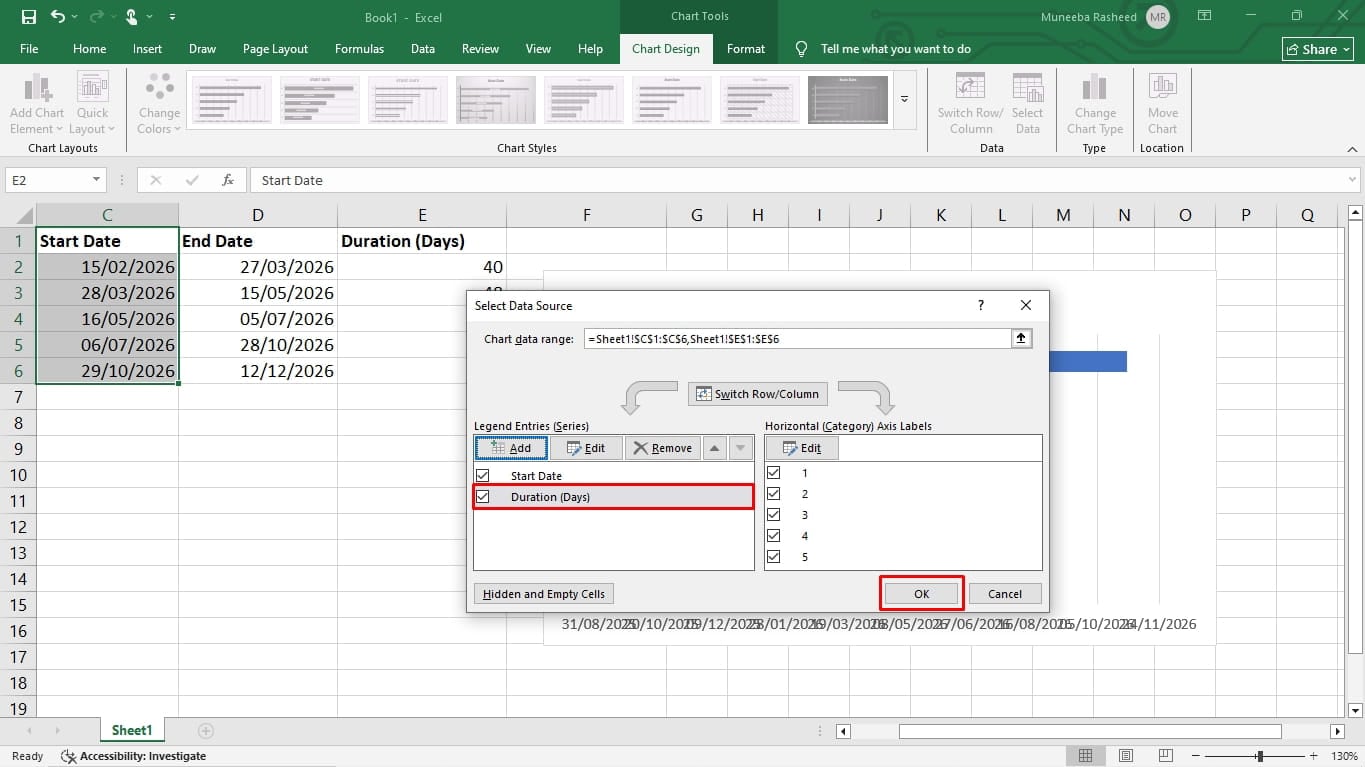The width and height of the screenshot is (1365, 767).
Task: Open the Name Box dropdown arrow
Action: coord(97,180)
